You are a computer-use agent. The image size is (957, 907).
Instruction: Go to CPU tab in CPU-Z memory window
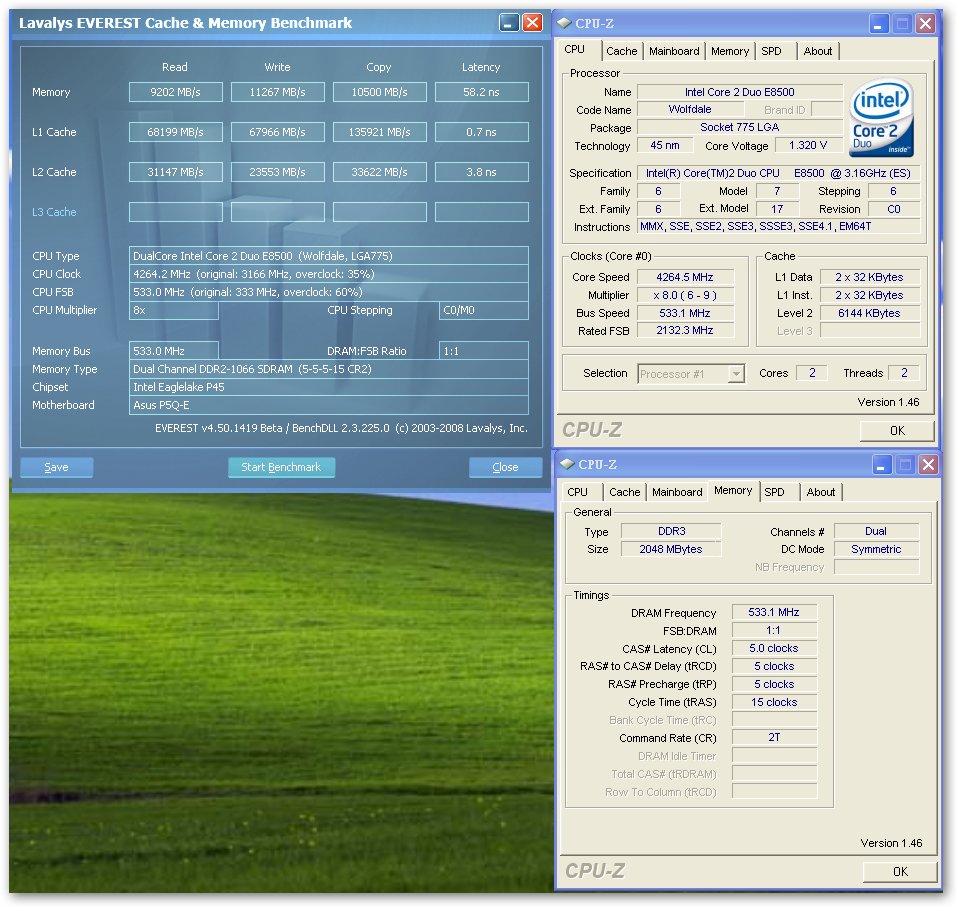[x=577, y=492]
